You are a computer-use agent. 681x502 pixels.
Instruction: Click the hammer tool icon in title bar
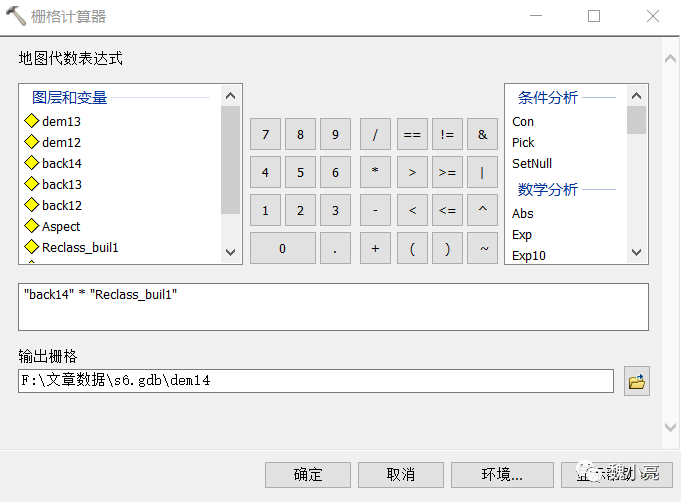pos(16,16)
